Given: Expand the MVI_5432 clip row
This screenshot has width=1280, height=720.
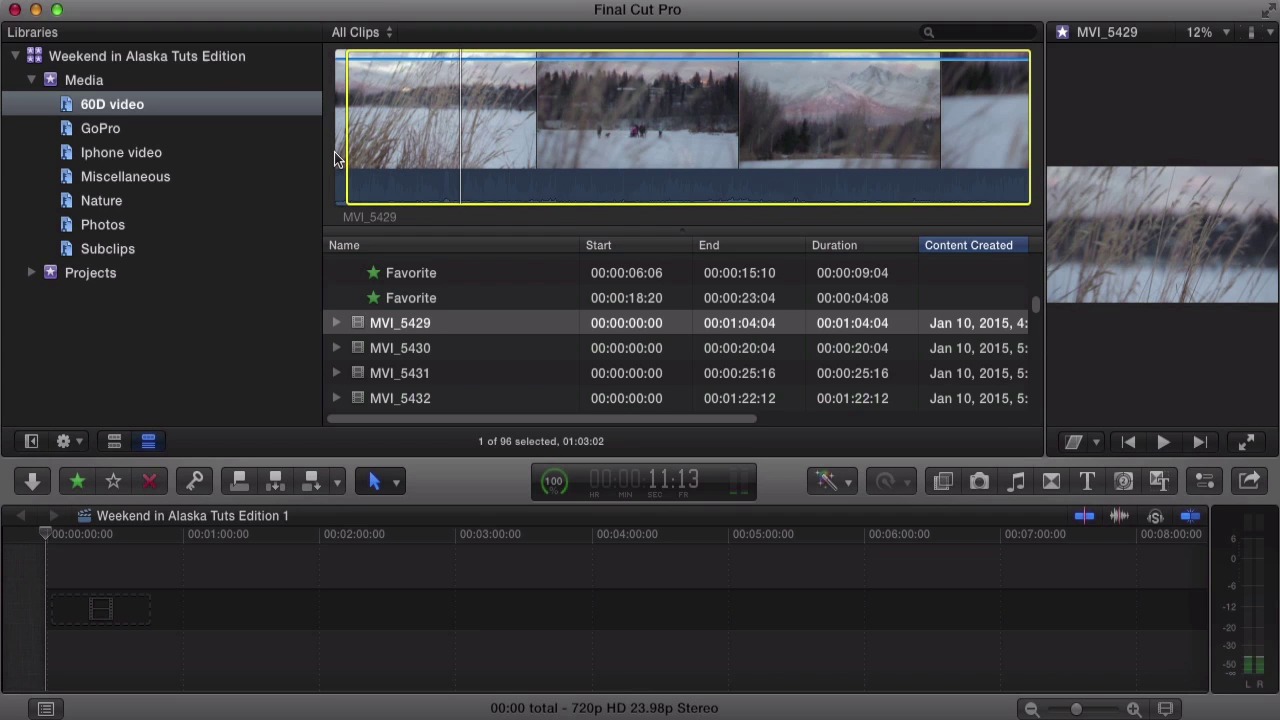Looking at the screenshot, I should [x=336, y=398].
